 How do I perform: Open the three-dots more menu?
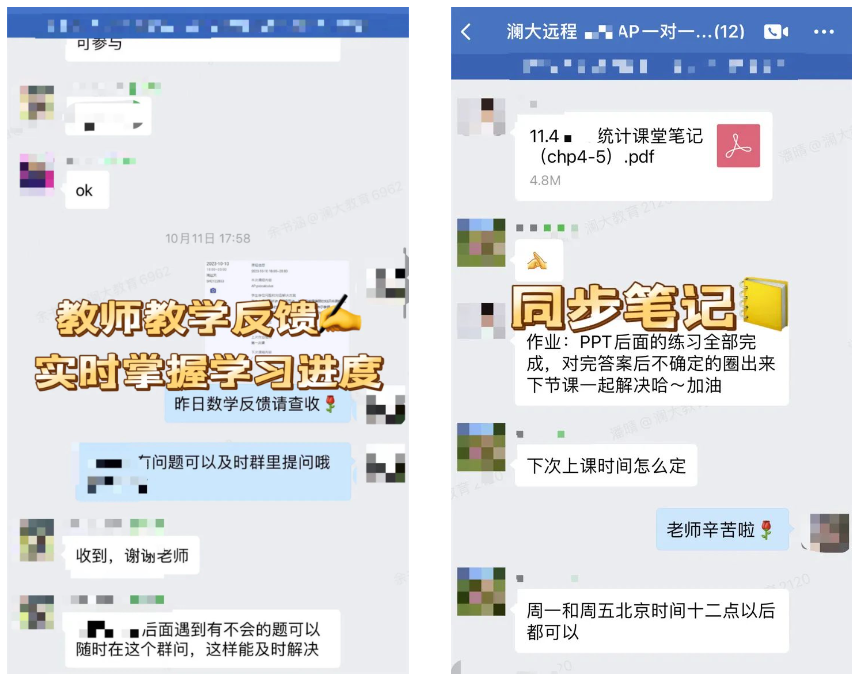[x=824, y=32]
